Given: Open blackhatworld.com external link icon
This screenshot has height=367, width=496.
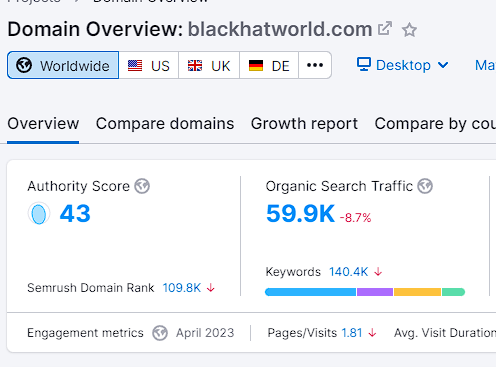Looking at the screenshot, I should click(385, 29).
